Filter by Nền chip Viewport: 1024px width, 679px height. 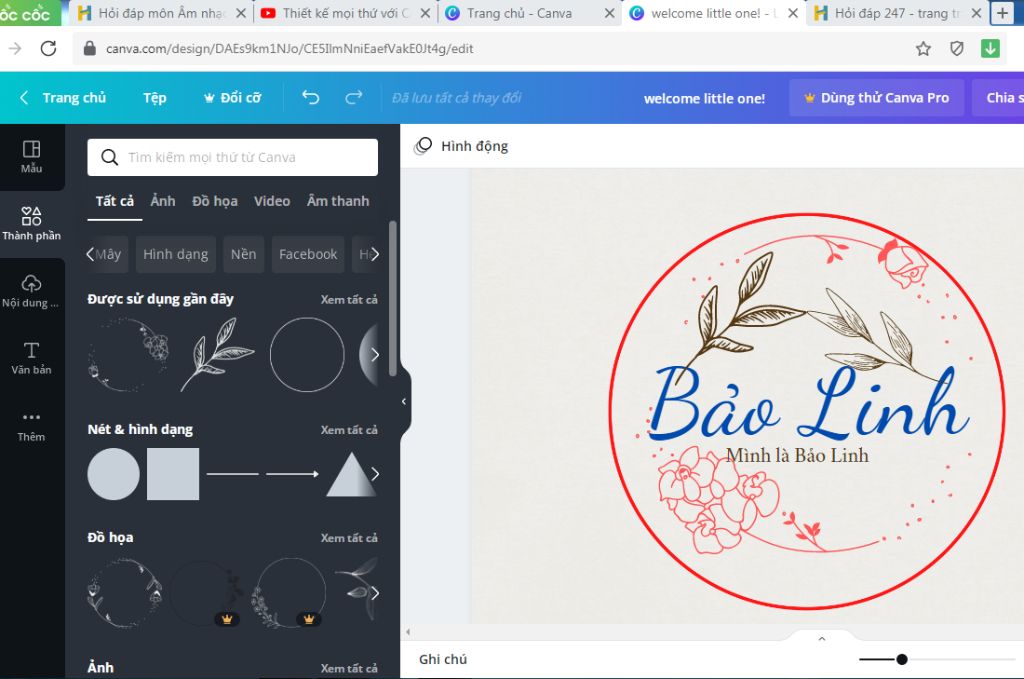click(243, 254)
